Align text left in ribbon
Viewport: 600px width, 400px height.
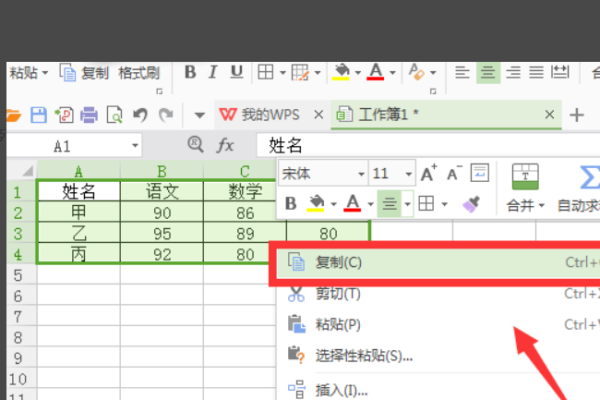pyautogui.click(x=462, y=72)
